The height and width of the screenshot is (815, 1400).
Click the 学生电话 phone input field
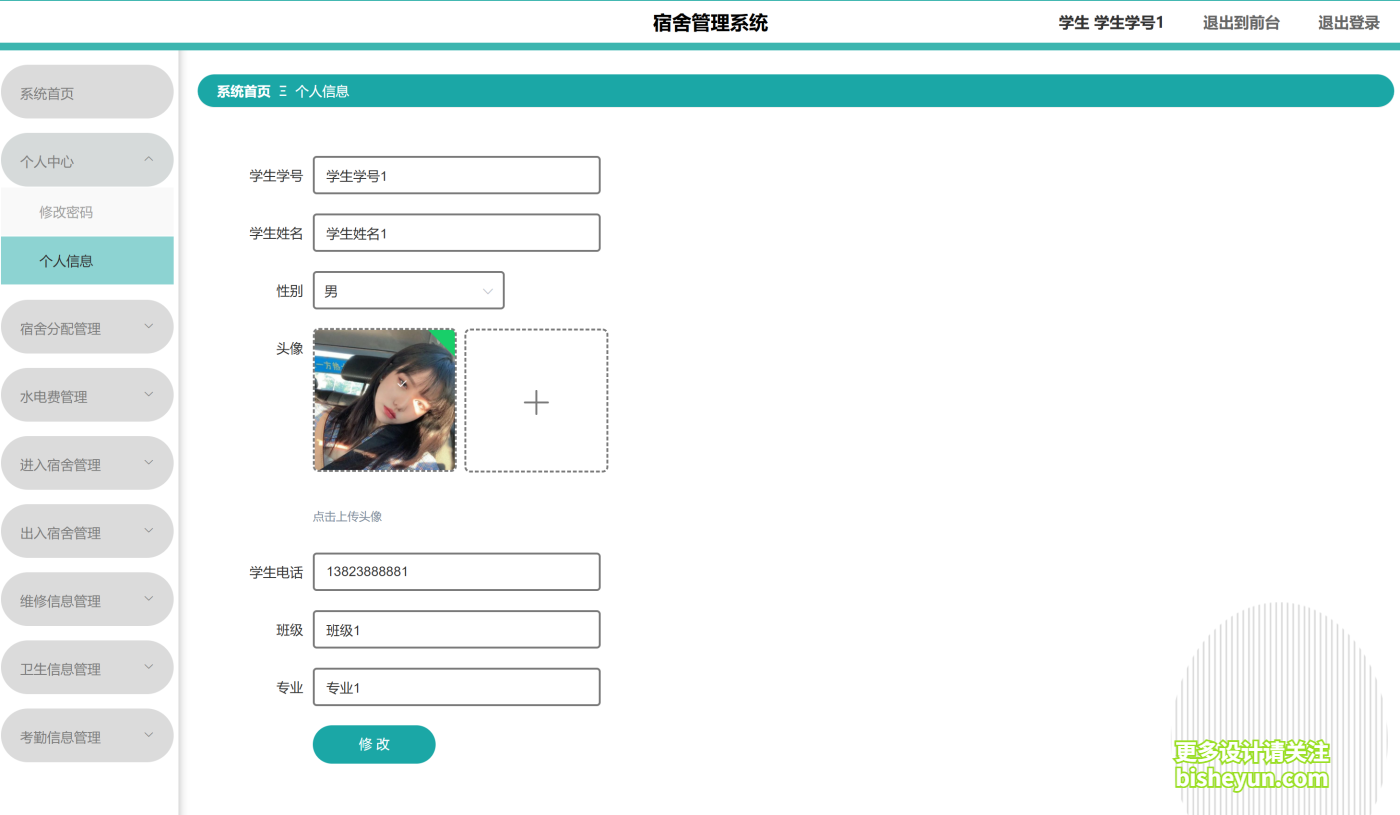coord(456,571)
